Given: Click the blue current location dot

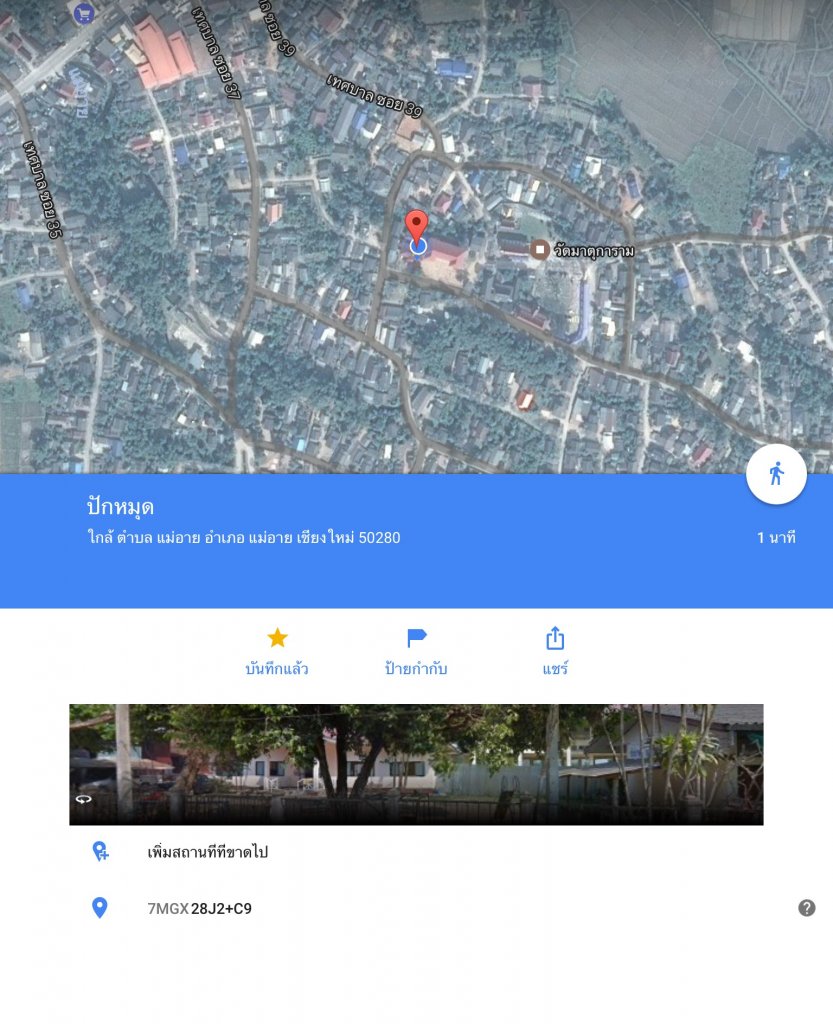Looking at the screenshot, I should [x=418, y=246].
